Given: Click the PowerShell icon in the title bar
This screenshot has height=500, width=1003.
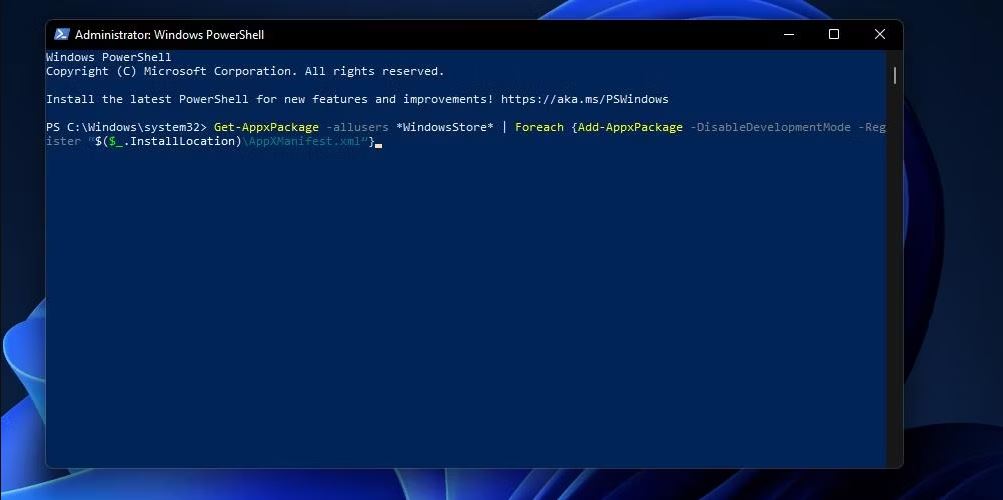Looking at the screenshot, I should pos(61,35).
